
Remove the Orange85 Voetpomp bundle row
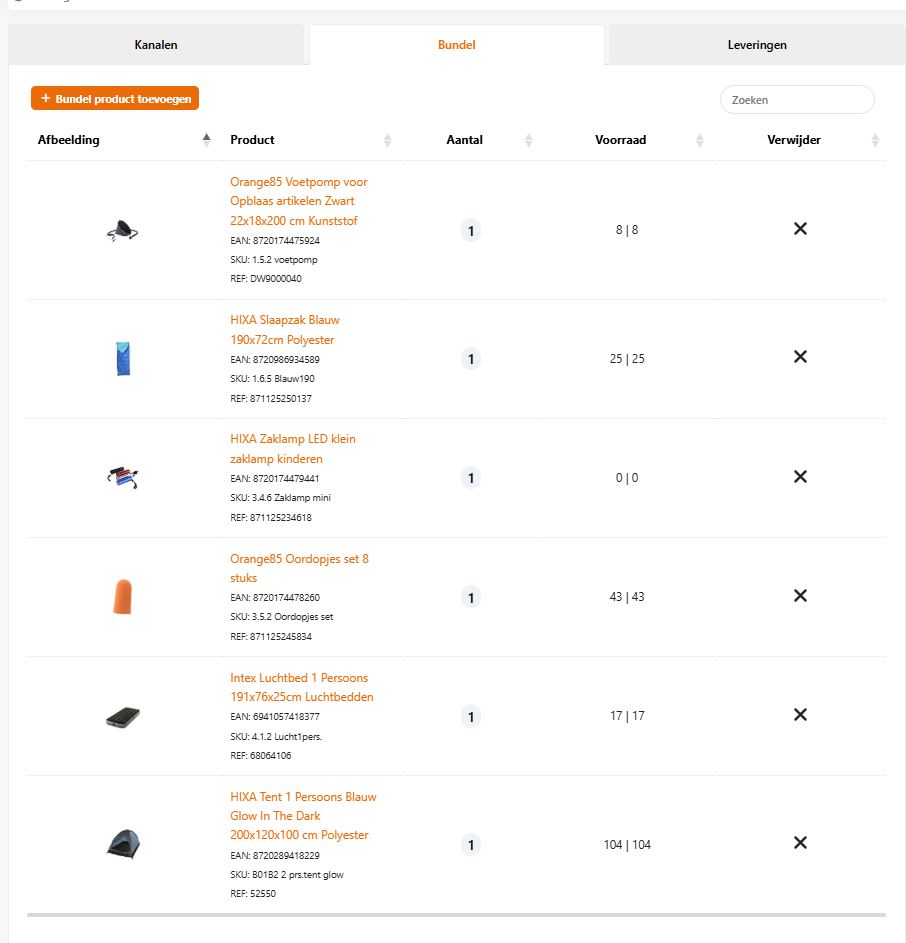coord(800,229)
